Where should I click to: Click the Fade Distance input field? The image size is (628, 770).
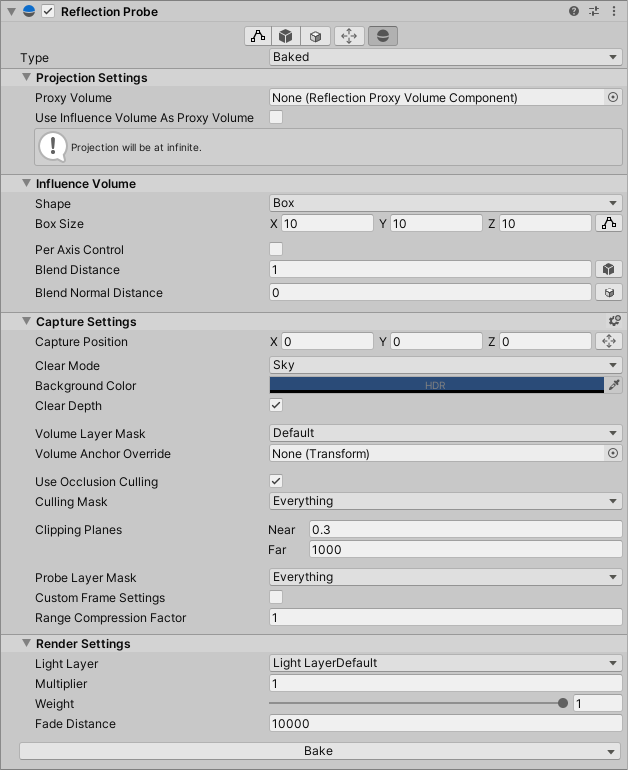click(445, 723)
